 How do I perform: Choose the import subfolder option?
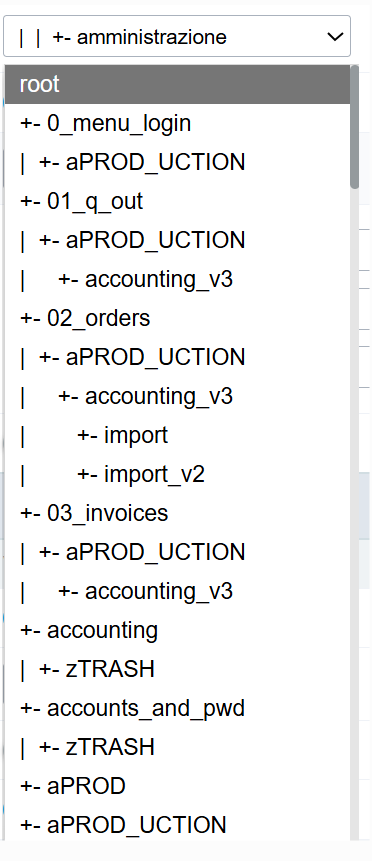[177, 435]
